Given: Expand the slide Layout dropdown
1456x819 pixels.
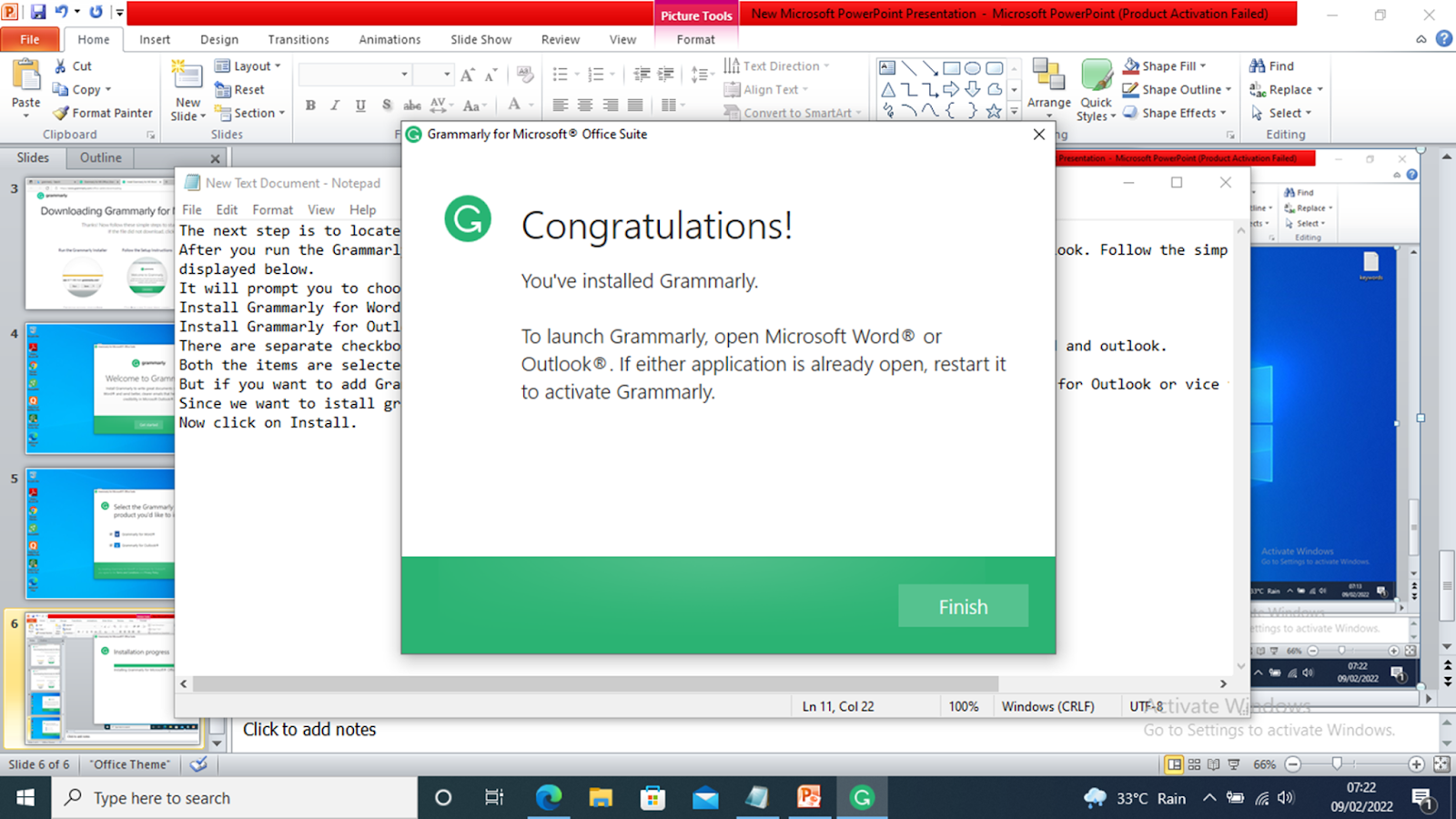Looking at the screenshot, I should tap(248, 66).
